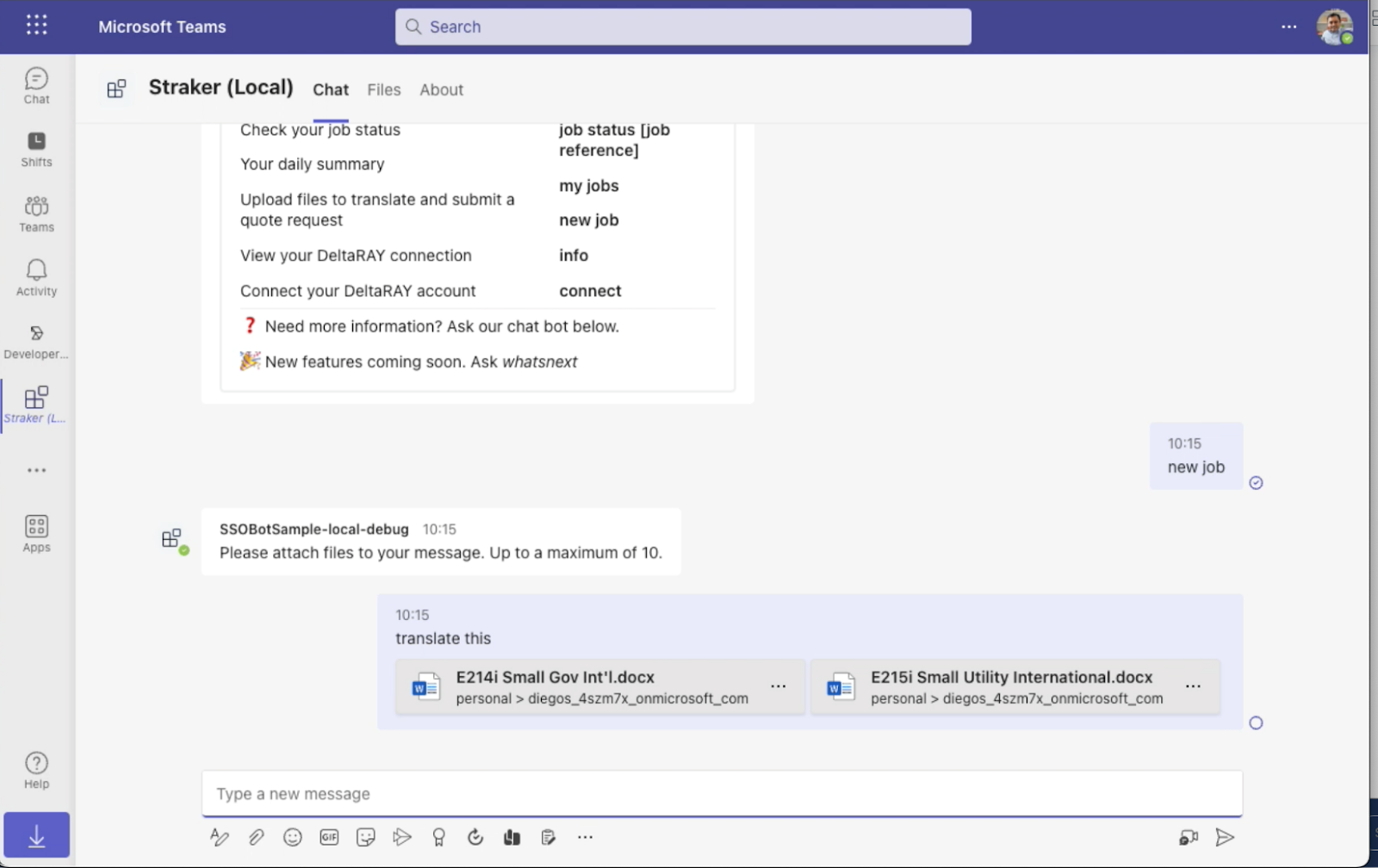Switch to the Chat tab
Image resolution: width=1378 pixels, height=868 pixels.
point(331,90)
